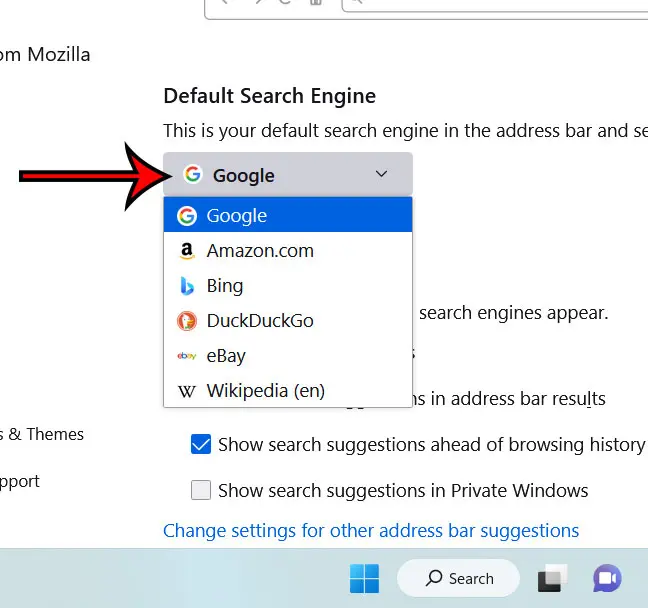The image size is (648, 608).
Task: Click the Bing logo icon
Action: 186,286
